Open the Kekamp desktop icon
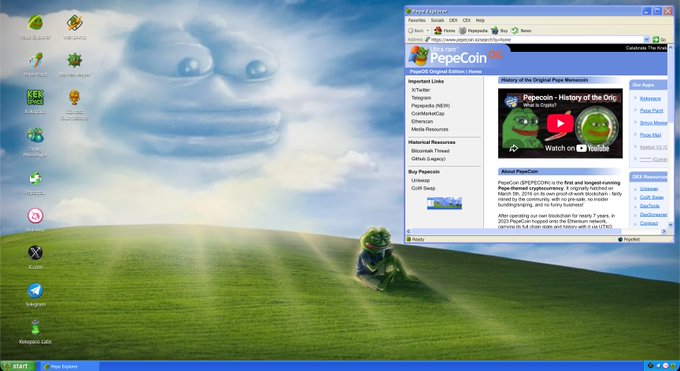This screenshot has height=371, width=680. tap(75, 27)
